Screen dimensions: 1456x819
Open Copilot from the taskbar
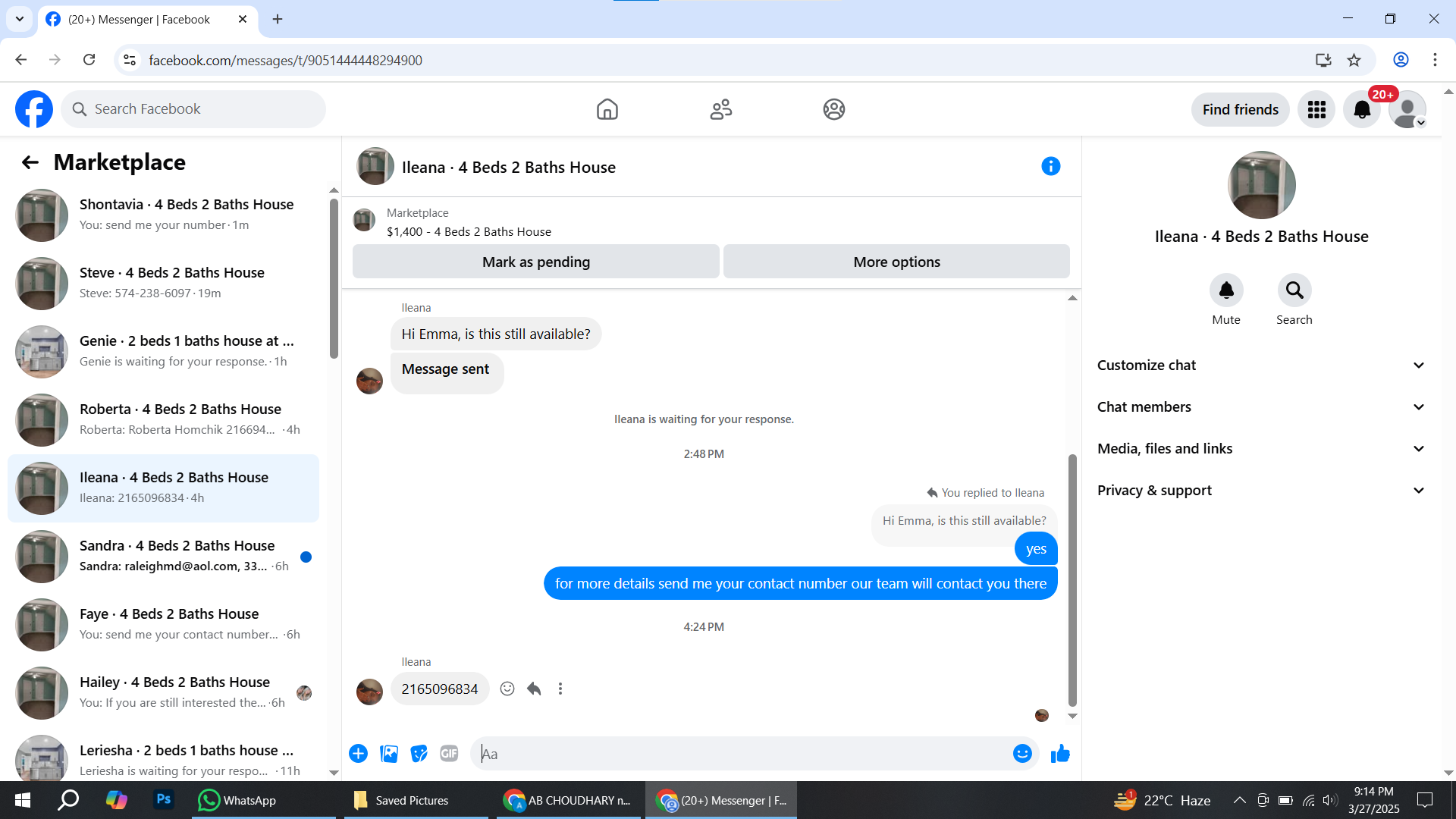point(116,800)
